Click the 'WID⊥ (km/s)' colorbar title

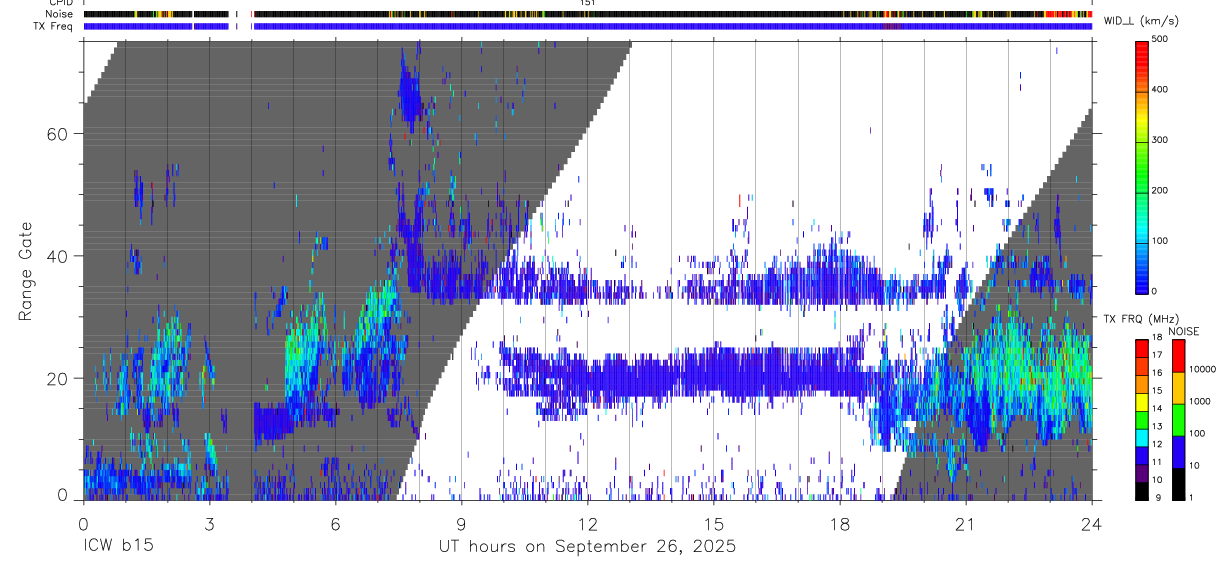1143,20
